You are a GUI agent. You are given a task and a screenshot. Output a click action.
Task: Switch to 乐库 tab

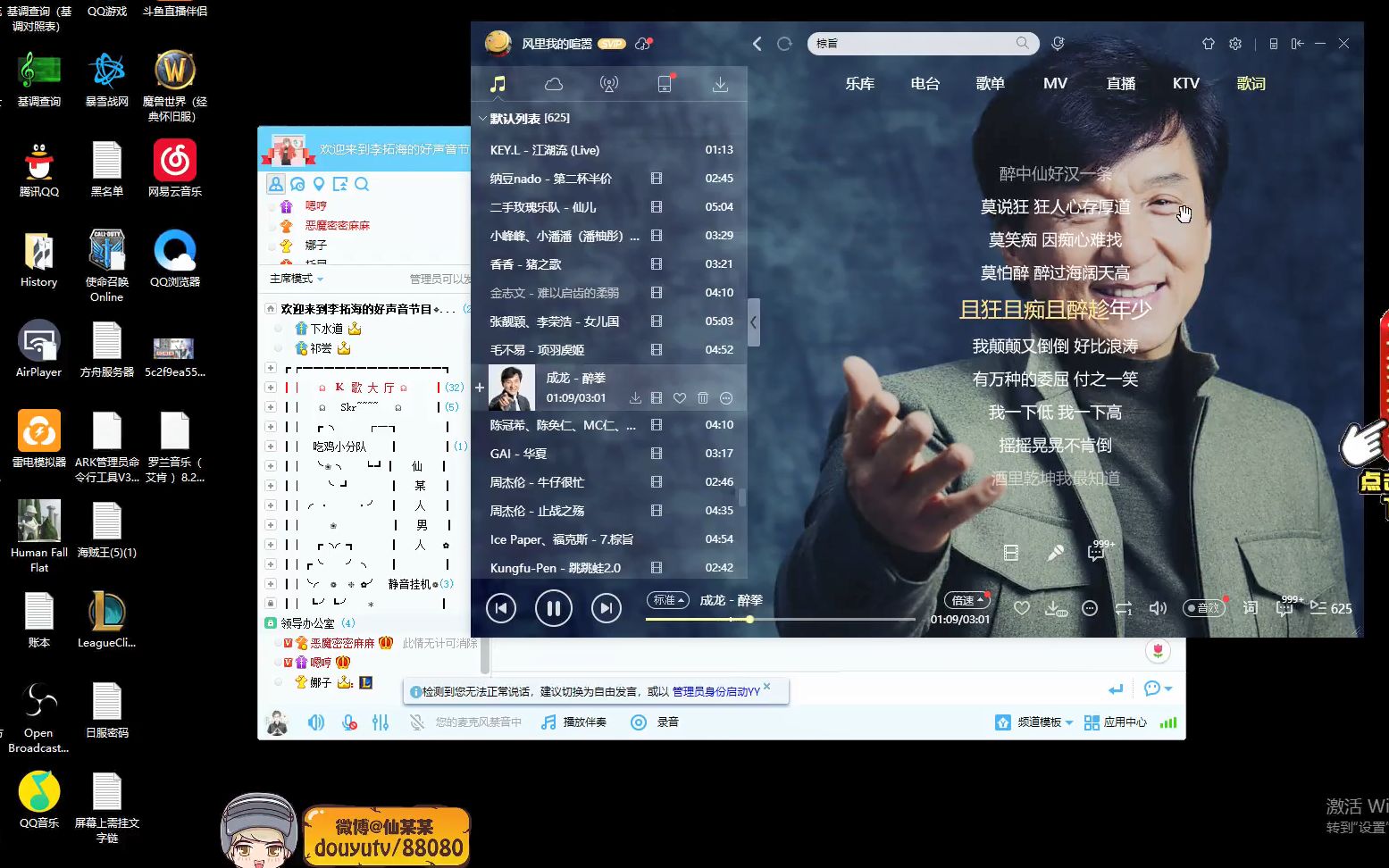click(x=859, y=84)
